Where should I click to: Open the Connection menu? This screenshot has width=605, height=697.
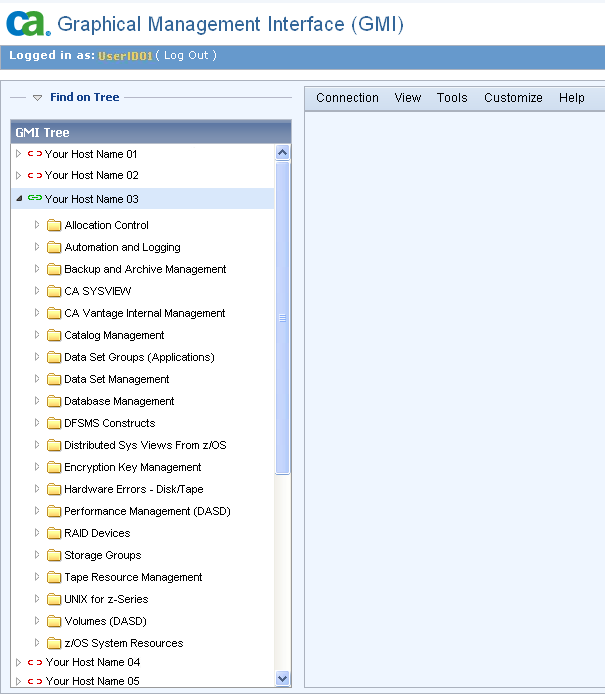(x=347, y=98)
